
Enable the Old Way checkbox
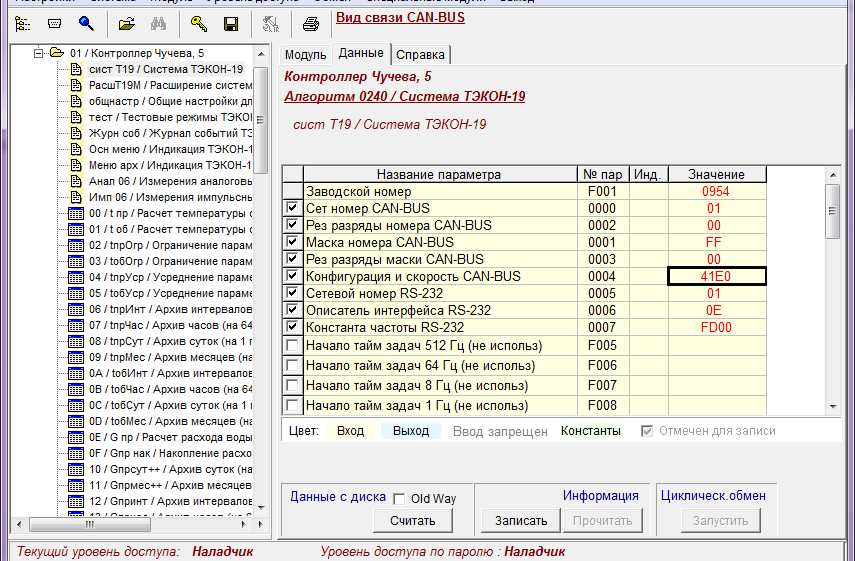[400, 499]
